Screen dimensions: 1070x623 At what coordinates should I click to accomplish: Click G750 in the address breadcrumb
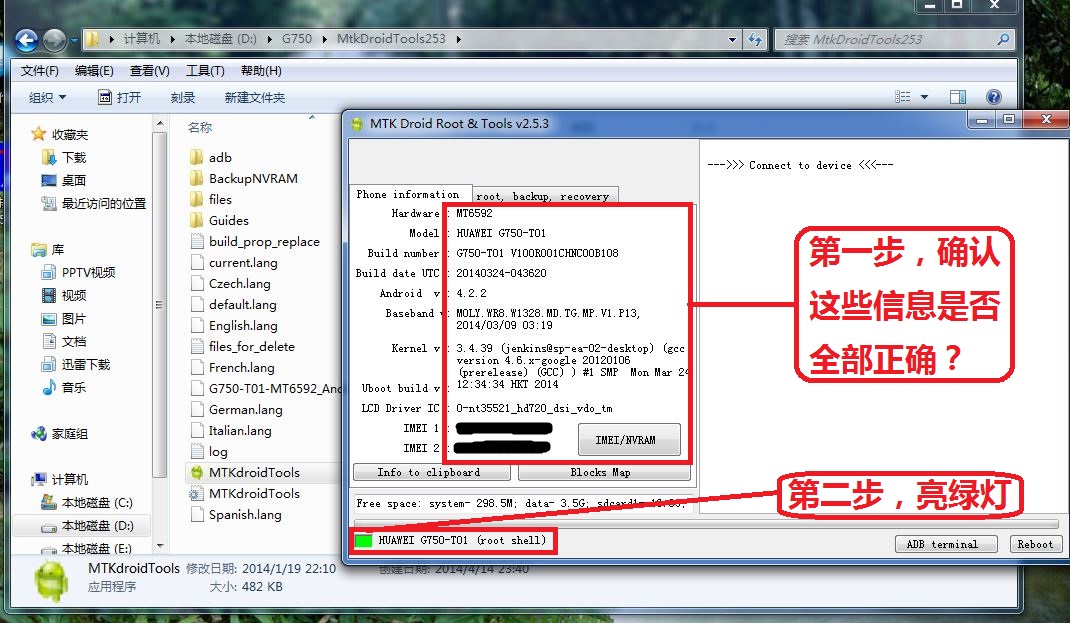point(297,39)
